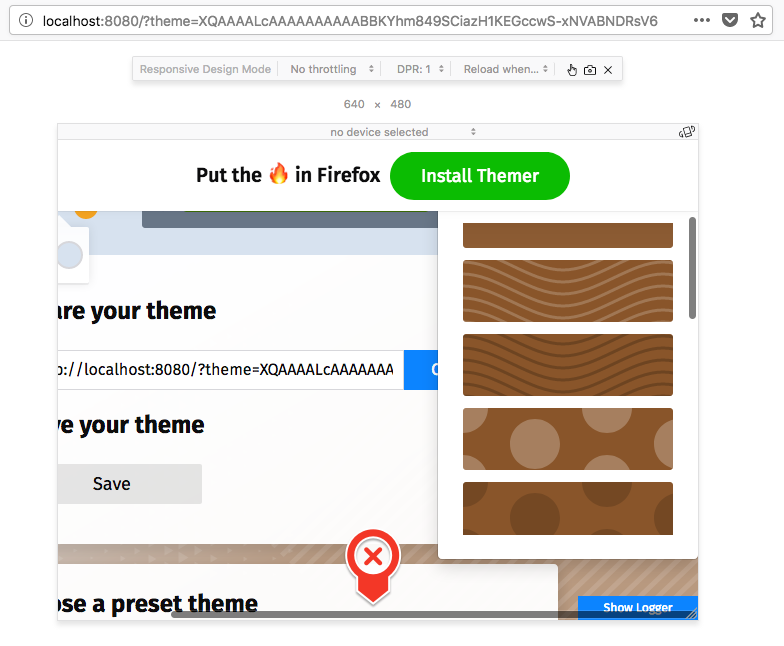Select the light circles background pattern
784x646 pixels.
tap(568, 438)
